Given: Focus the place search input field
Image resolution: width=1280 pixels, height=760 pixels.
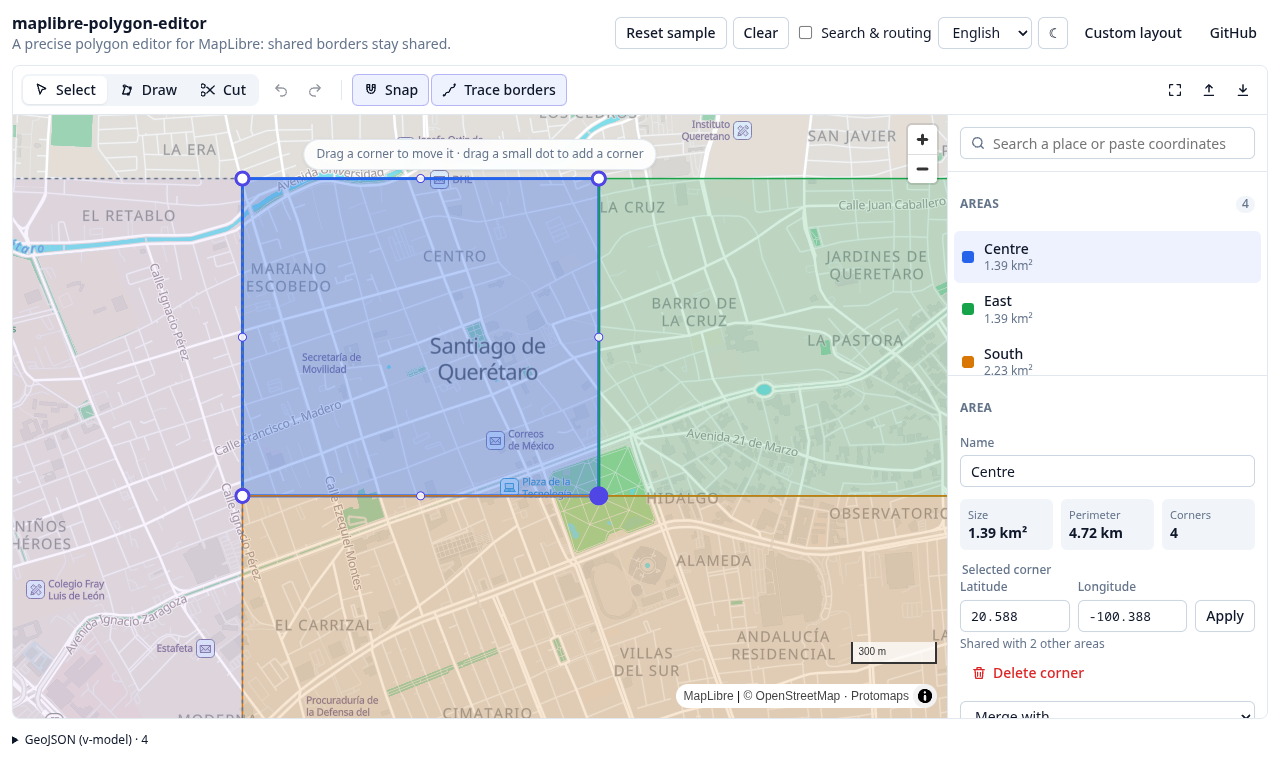Looking at the screenshot, I should [x=1107, y=143].
